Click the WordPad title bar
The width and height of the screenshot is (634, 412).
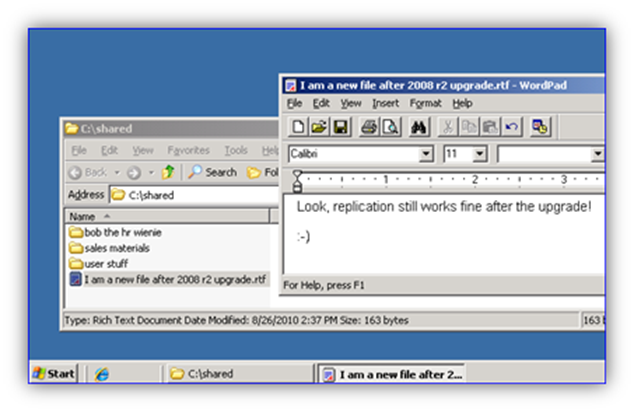pos(443,86)
